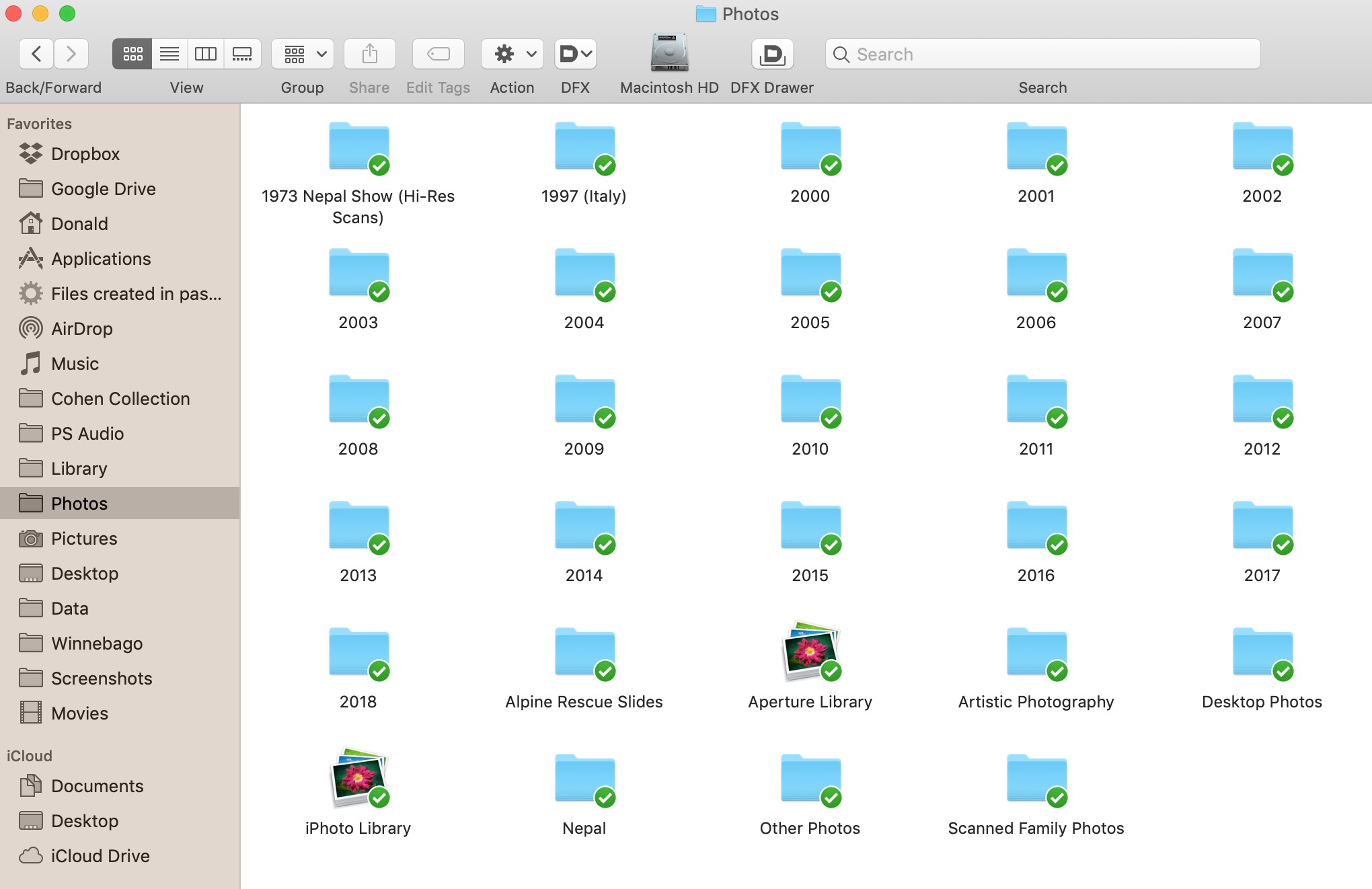This screenshot has height=889, width=1372.
Task: Switch to list view
Action: [x=169, y=54]
